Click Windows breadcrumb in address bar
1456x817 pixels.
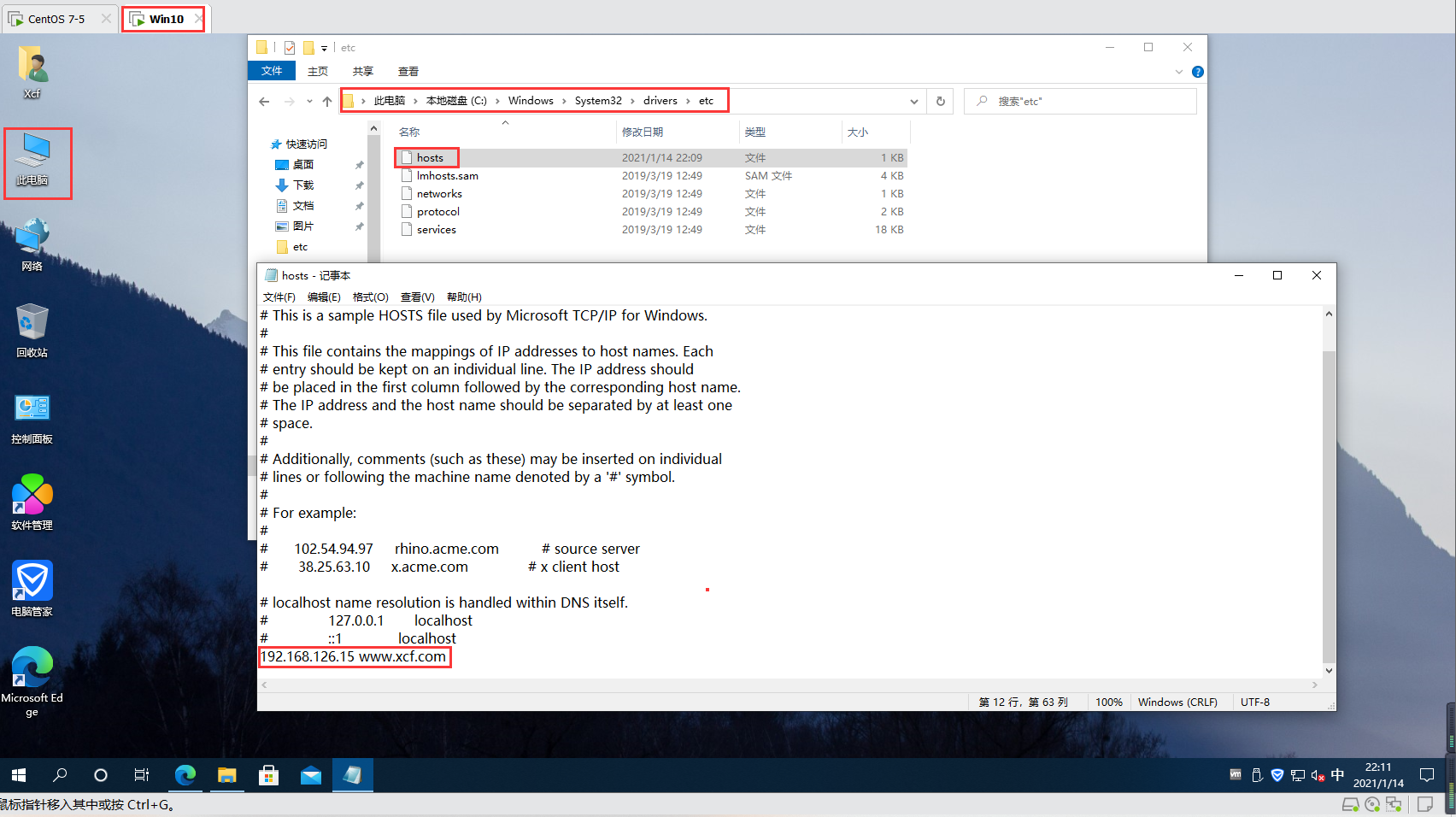point(531,101)
